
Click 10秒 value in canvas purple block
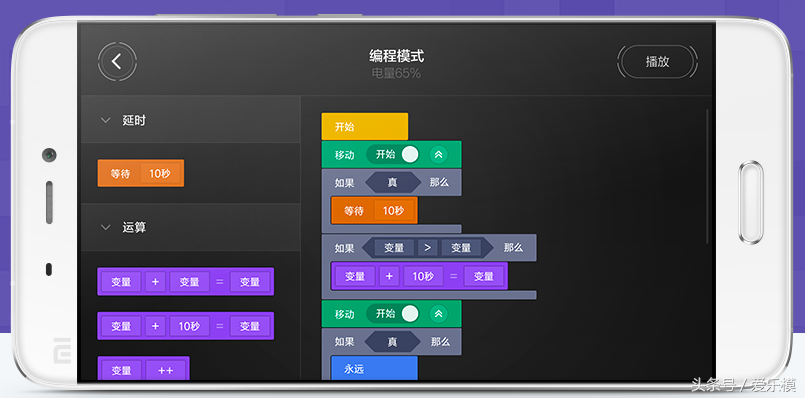(423, 276)
